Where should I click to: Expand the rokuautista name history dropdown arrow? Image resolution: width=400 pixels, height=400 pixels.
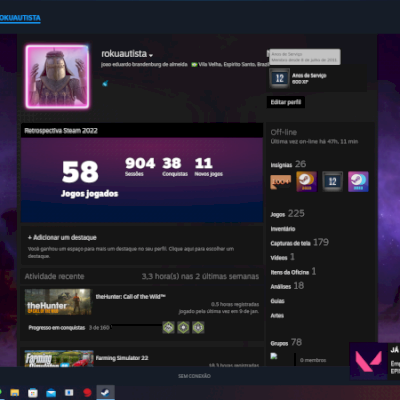(x=151, y=55)
